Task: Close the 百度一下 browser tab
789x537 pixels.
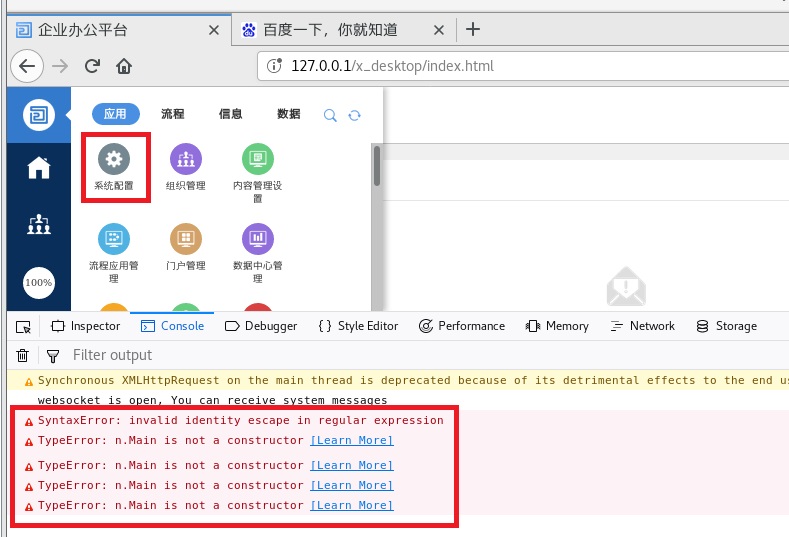Action: coord(439,30)
